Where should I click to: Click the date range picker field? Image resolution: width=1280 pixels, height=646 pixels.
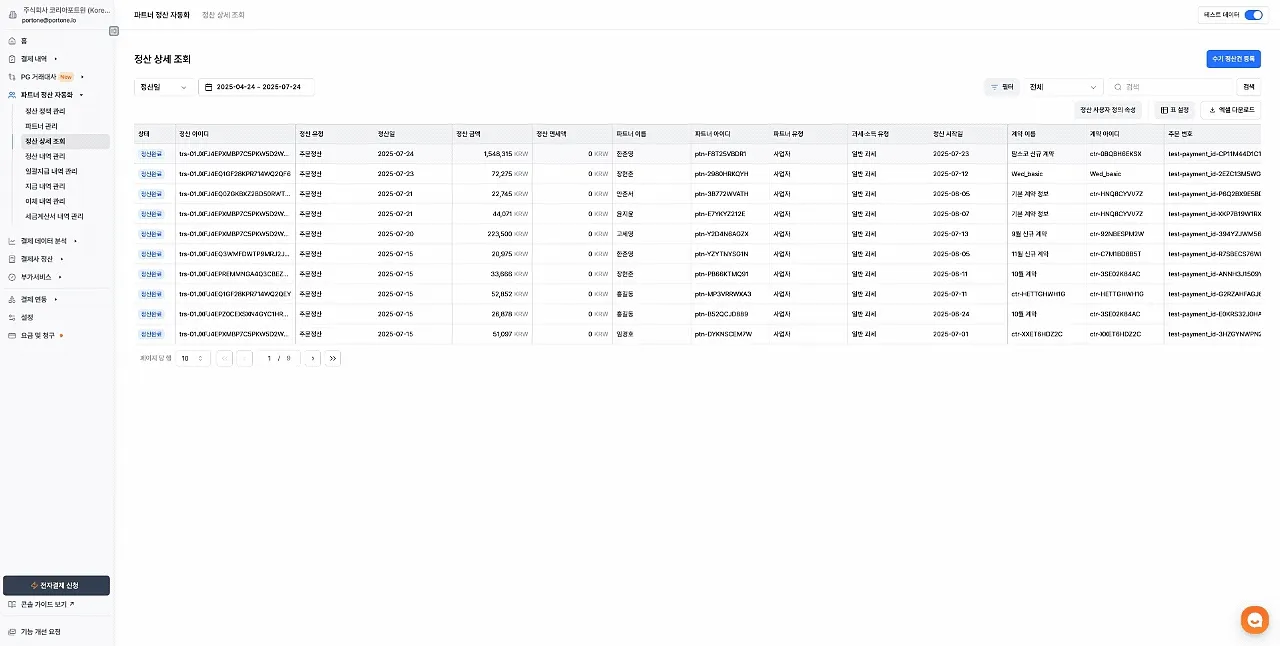click(257, 87)
